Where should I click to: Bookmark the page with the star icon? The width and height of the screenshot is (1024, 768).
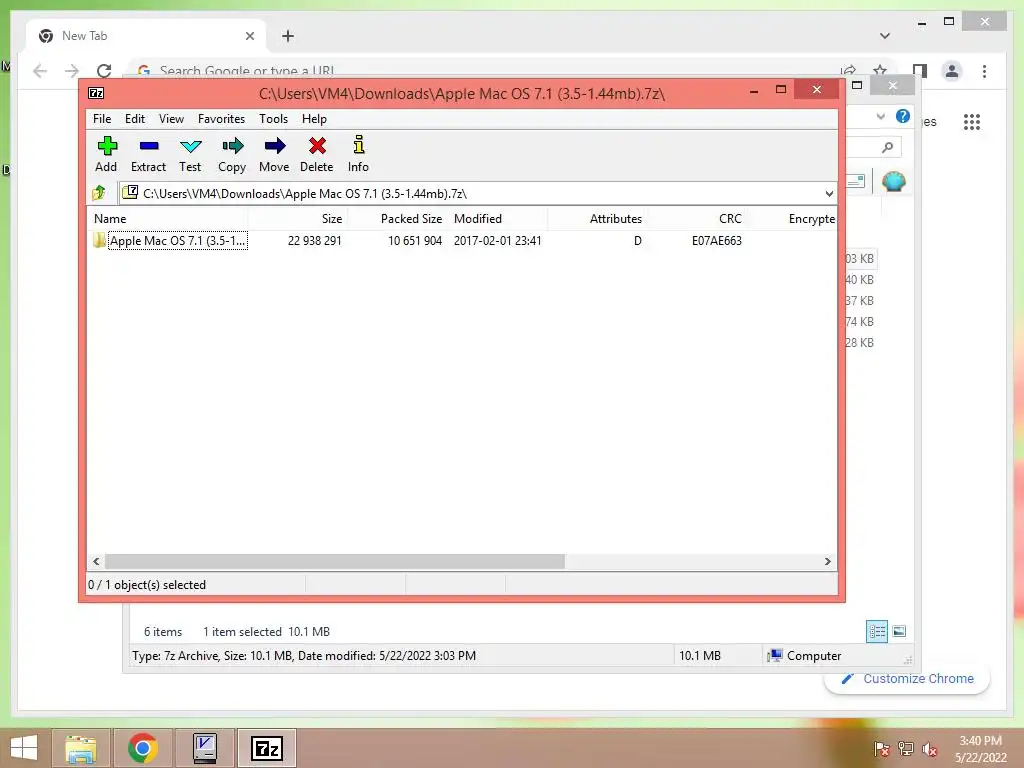click(x=880, y=70)
